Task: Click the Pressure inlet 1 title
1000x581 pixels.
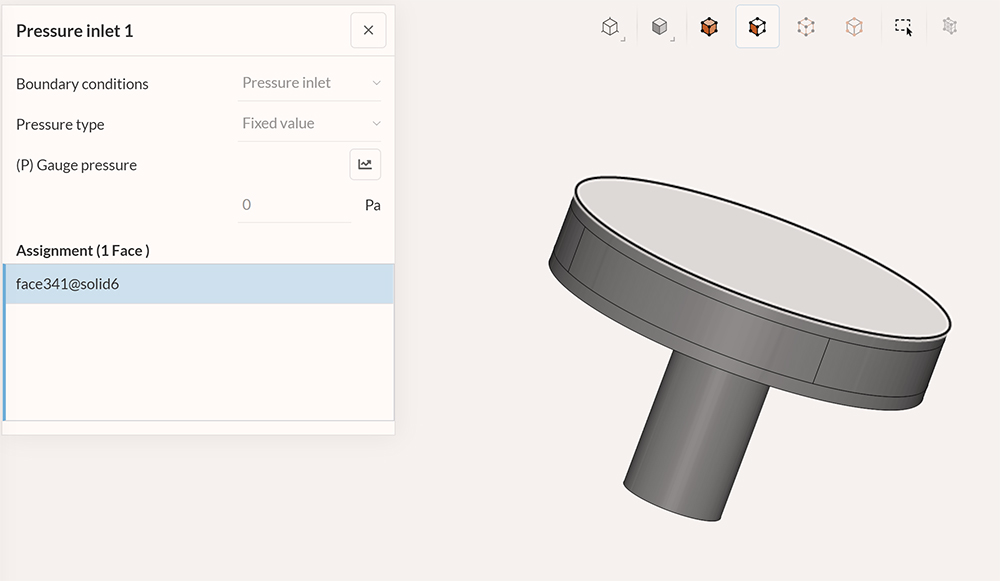Action: pyautogui.click(x=75, y=31)
